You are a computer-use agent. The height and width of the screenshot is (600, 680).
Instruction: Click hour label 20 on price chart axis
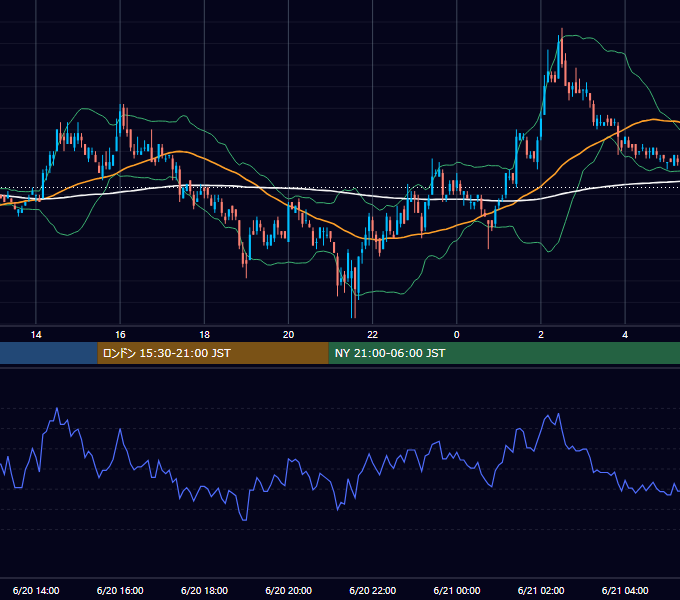pos(288,335)
